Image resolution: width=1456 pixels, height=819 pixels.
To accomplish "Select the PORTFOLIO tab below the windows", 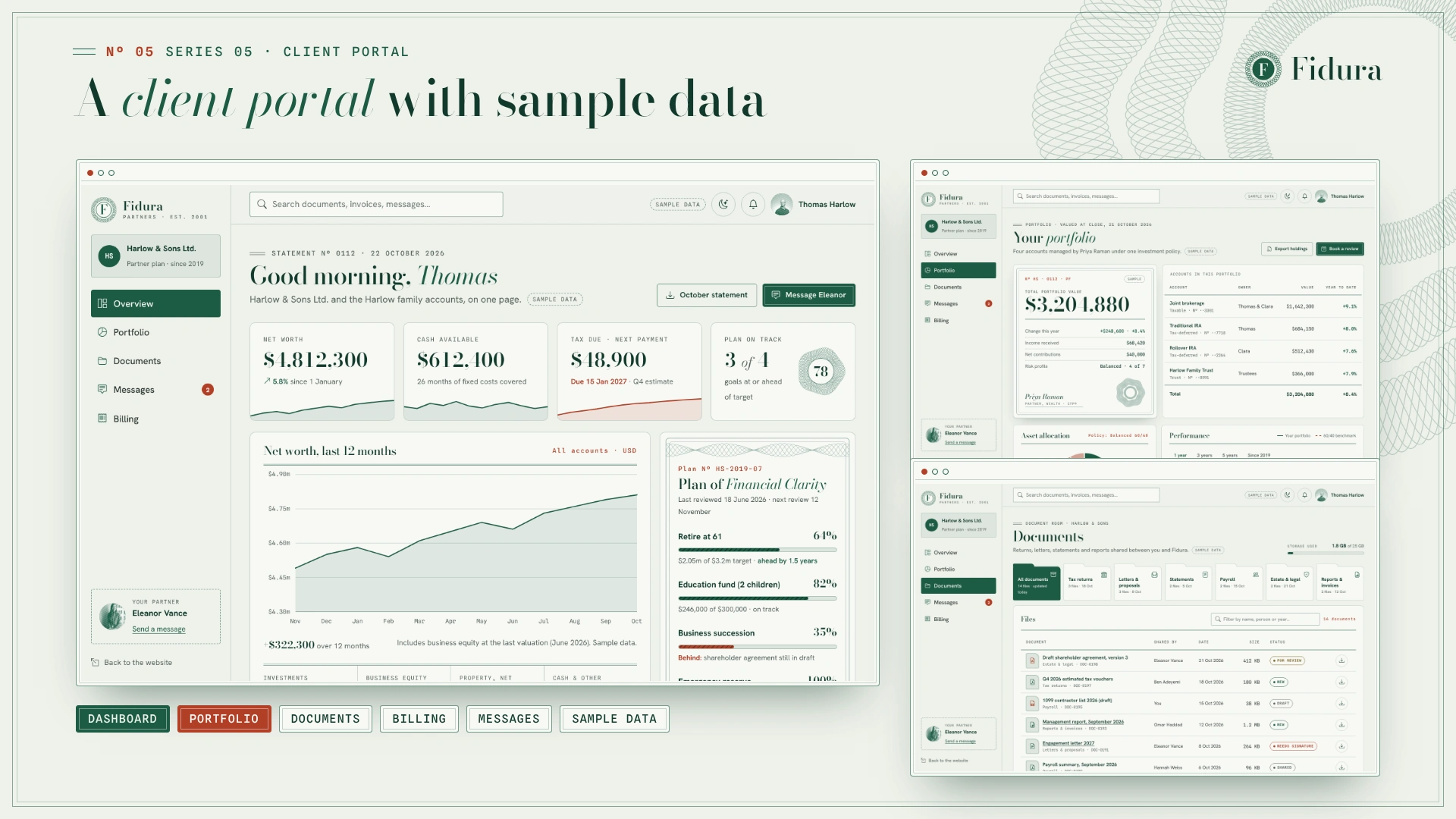I will click(224, 719).
